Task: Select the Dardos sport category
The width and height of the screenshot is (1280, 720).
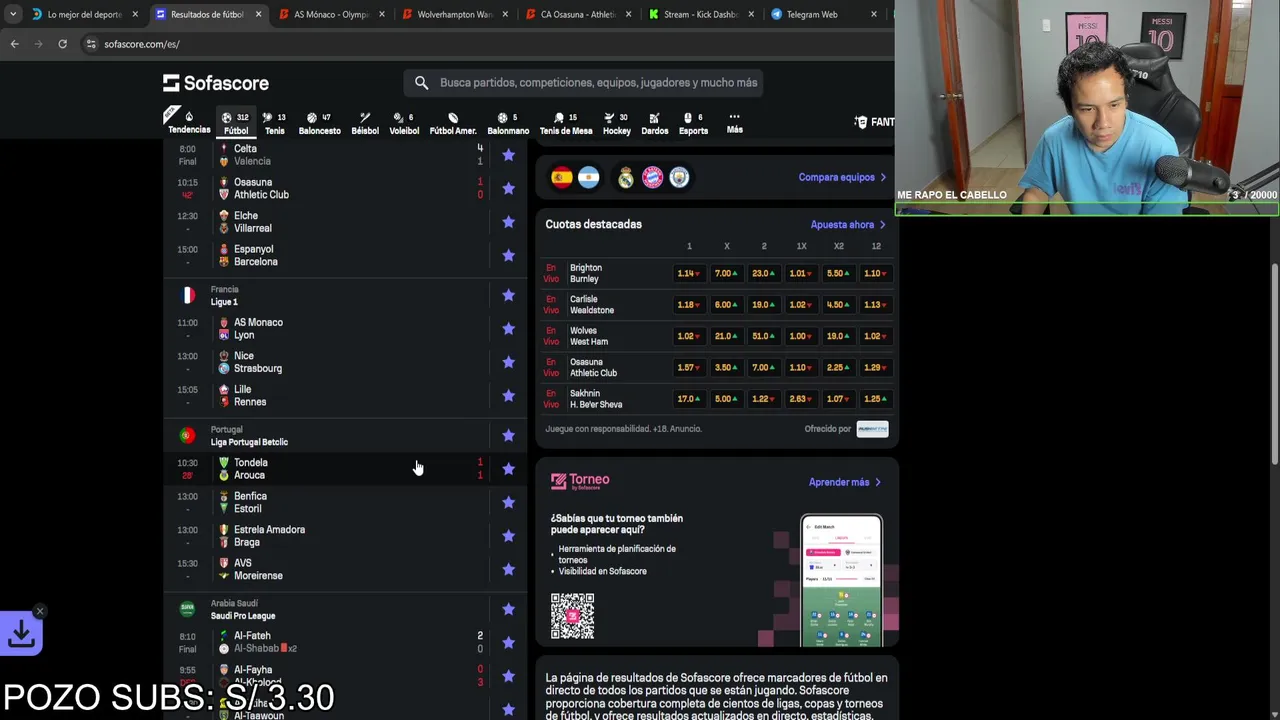Action: coord(655,123)
